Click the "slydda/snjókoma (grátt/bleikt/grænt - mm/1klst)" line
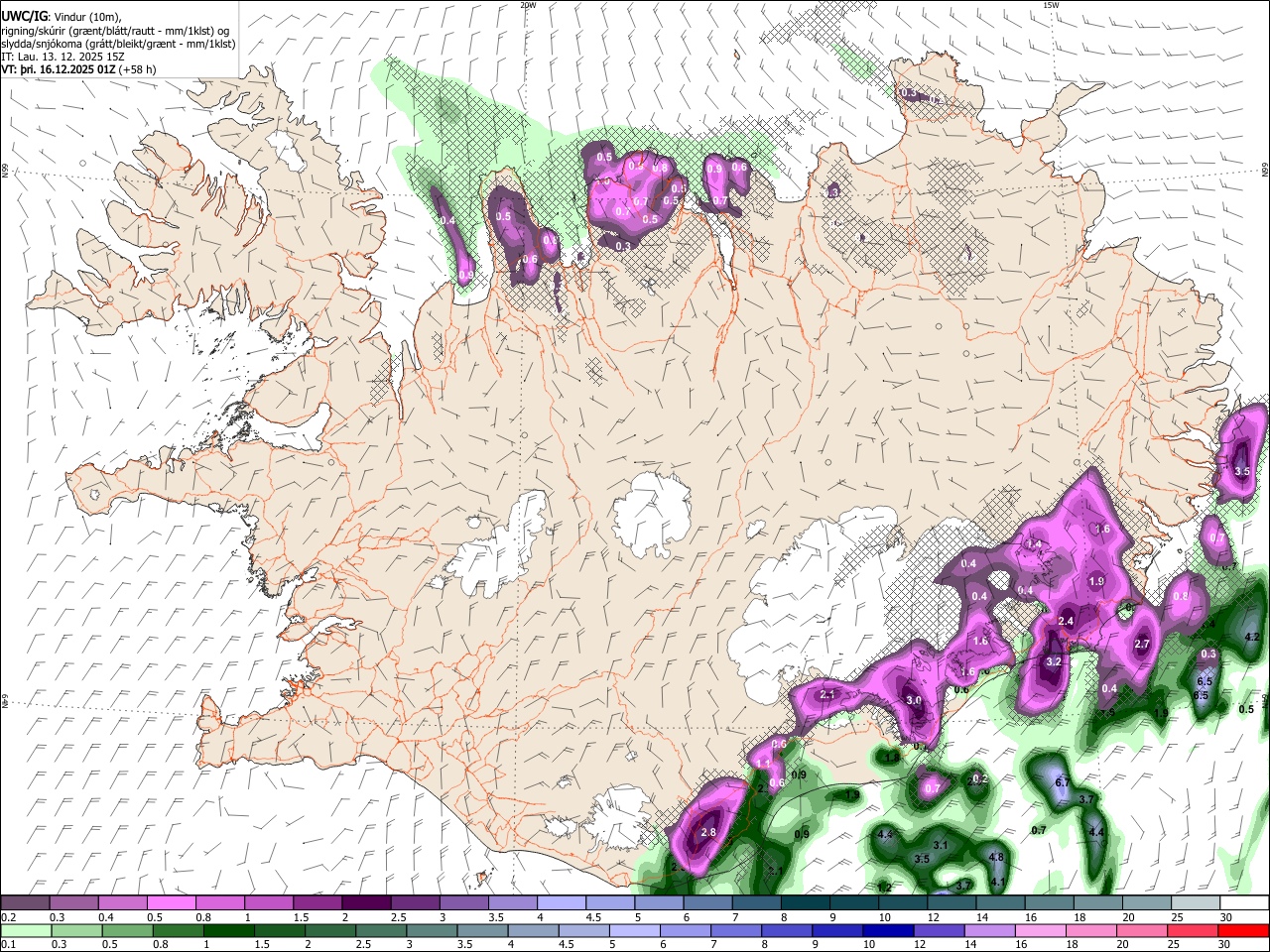 (119, 44)
